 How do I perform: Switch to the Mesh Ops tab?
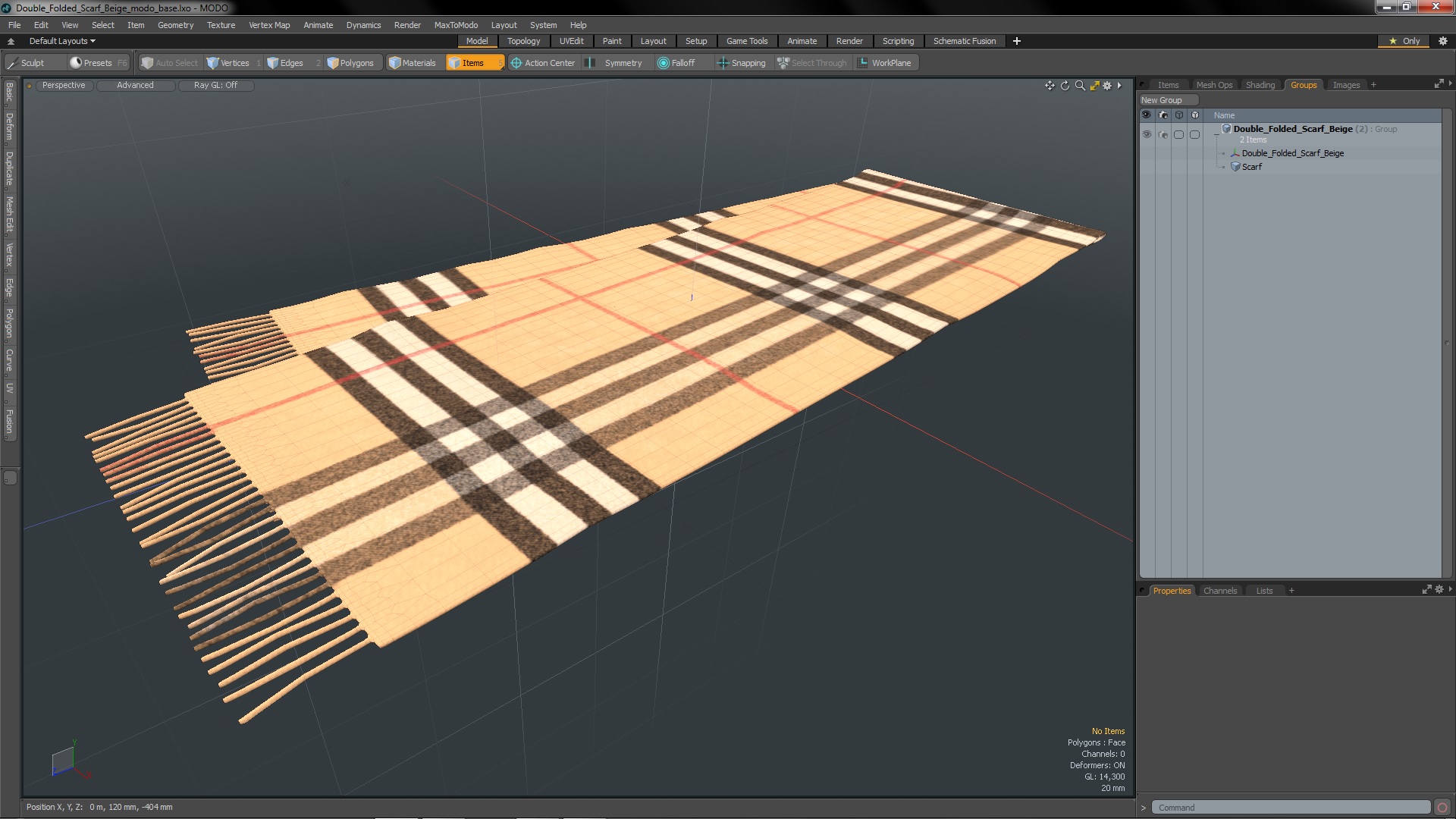click(1214, 85)
